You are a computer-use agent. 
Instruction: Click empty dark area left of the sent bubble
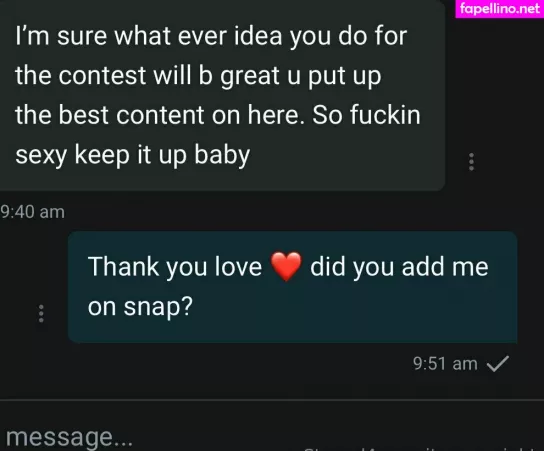(x=17, y=271)
